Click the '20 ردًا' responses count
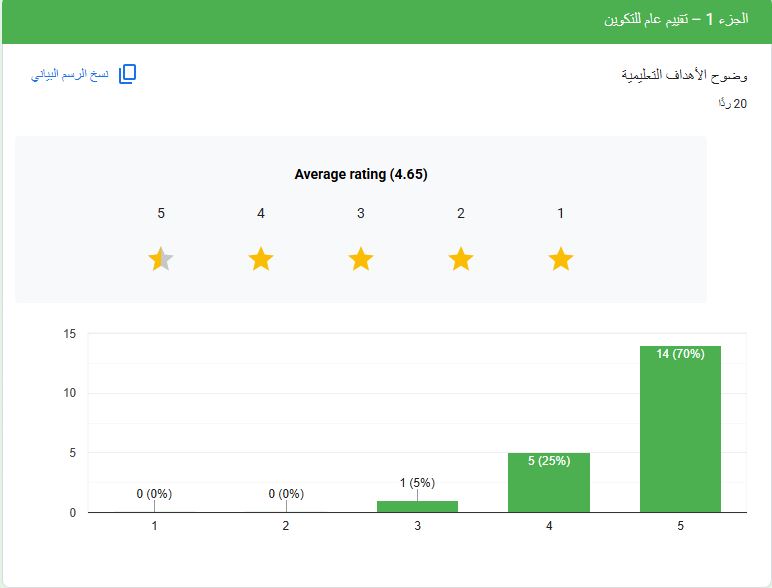 (733, 104)
